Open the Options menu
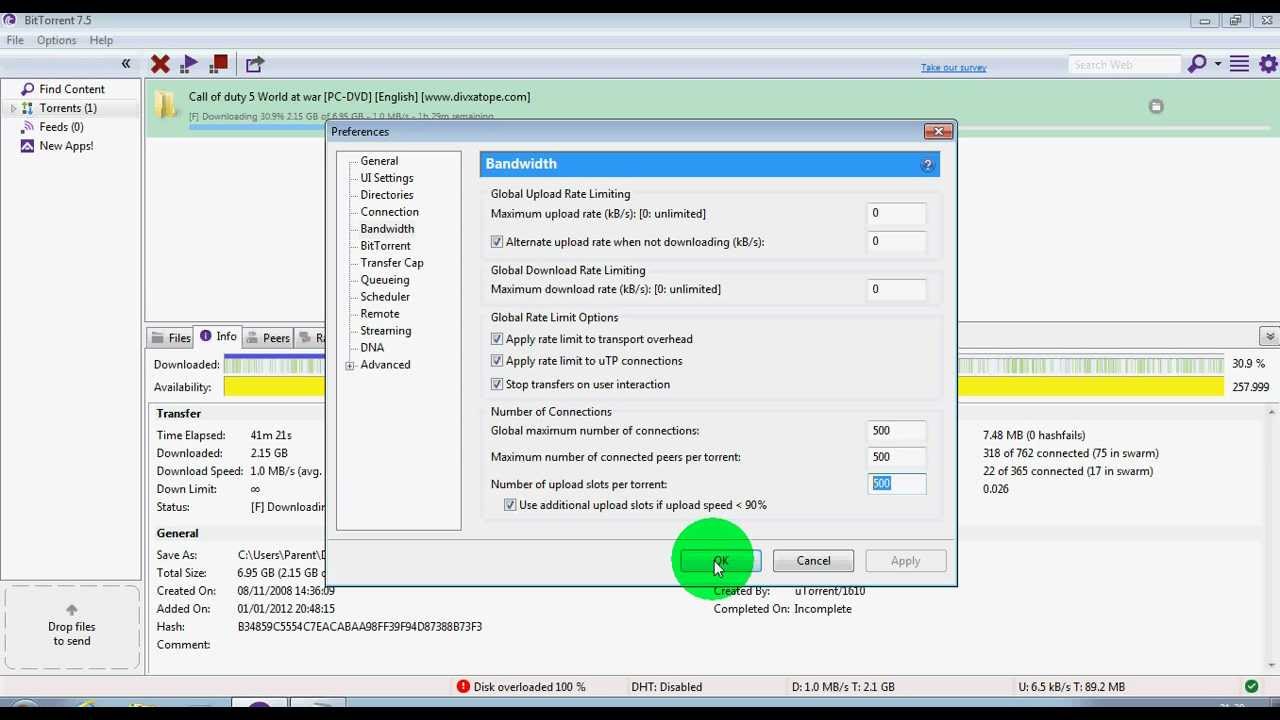Viewport: 1280px width, 720px height. 56,40
